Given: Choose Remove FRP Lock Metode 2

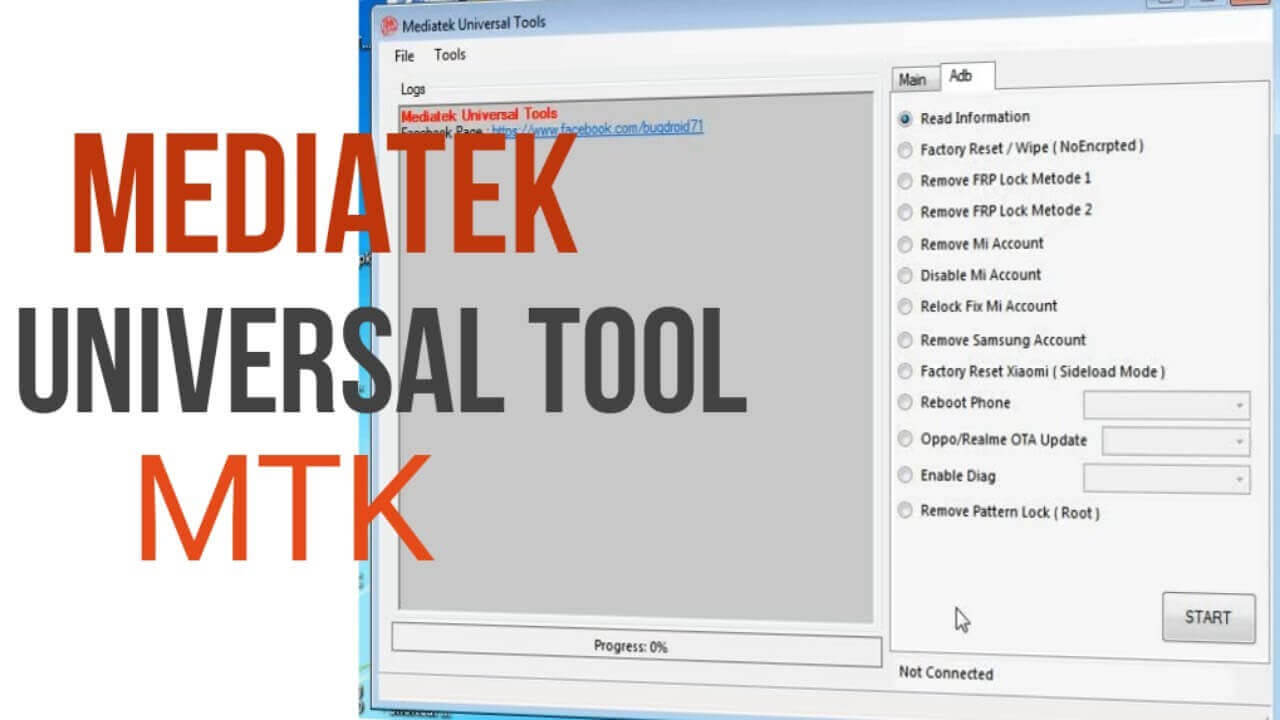Looking at the screenshot, I should click(x=904, y=212).
